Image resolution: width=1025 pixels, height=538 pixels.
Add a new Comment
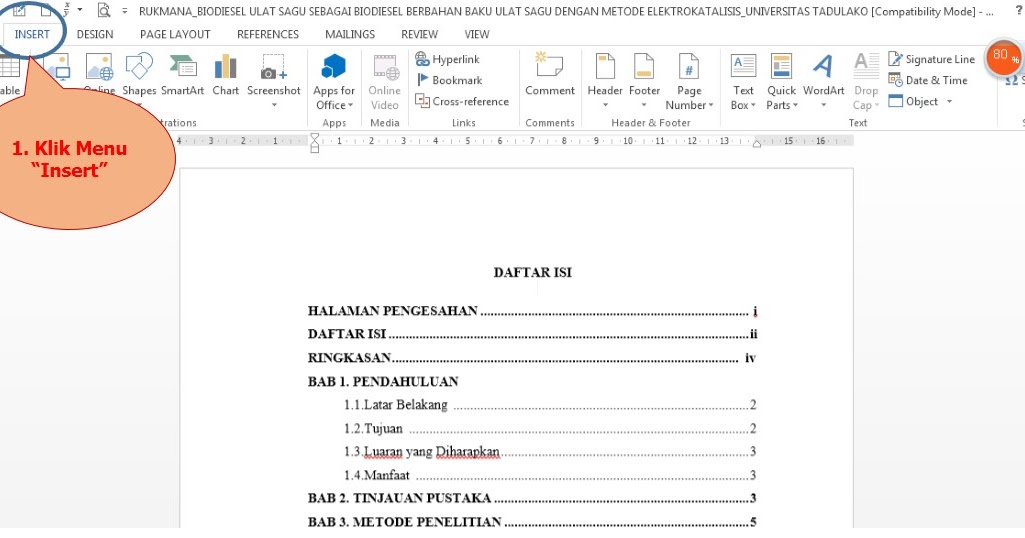(x=550, y=75)
